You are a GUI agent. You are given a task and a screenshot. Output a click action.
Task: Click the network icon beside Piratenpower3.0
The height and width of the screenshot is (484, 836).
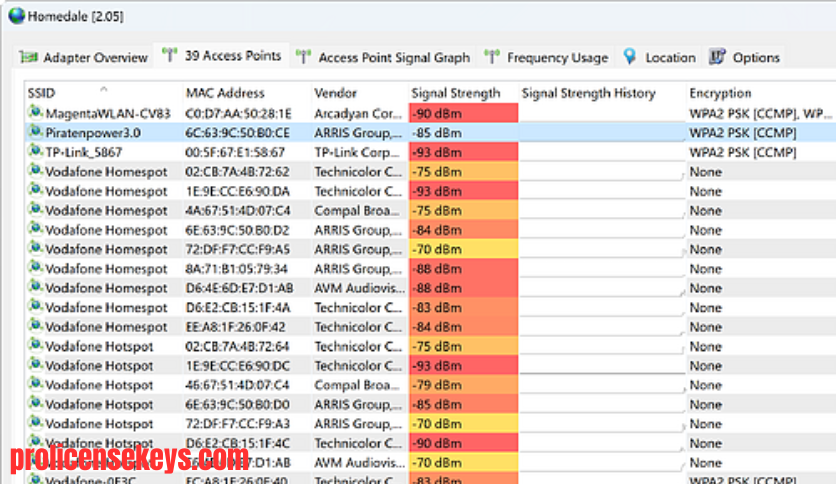(x=35, y=132)
